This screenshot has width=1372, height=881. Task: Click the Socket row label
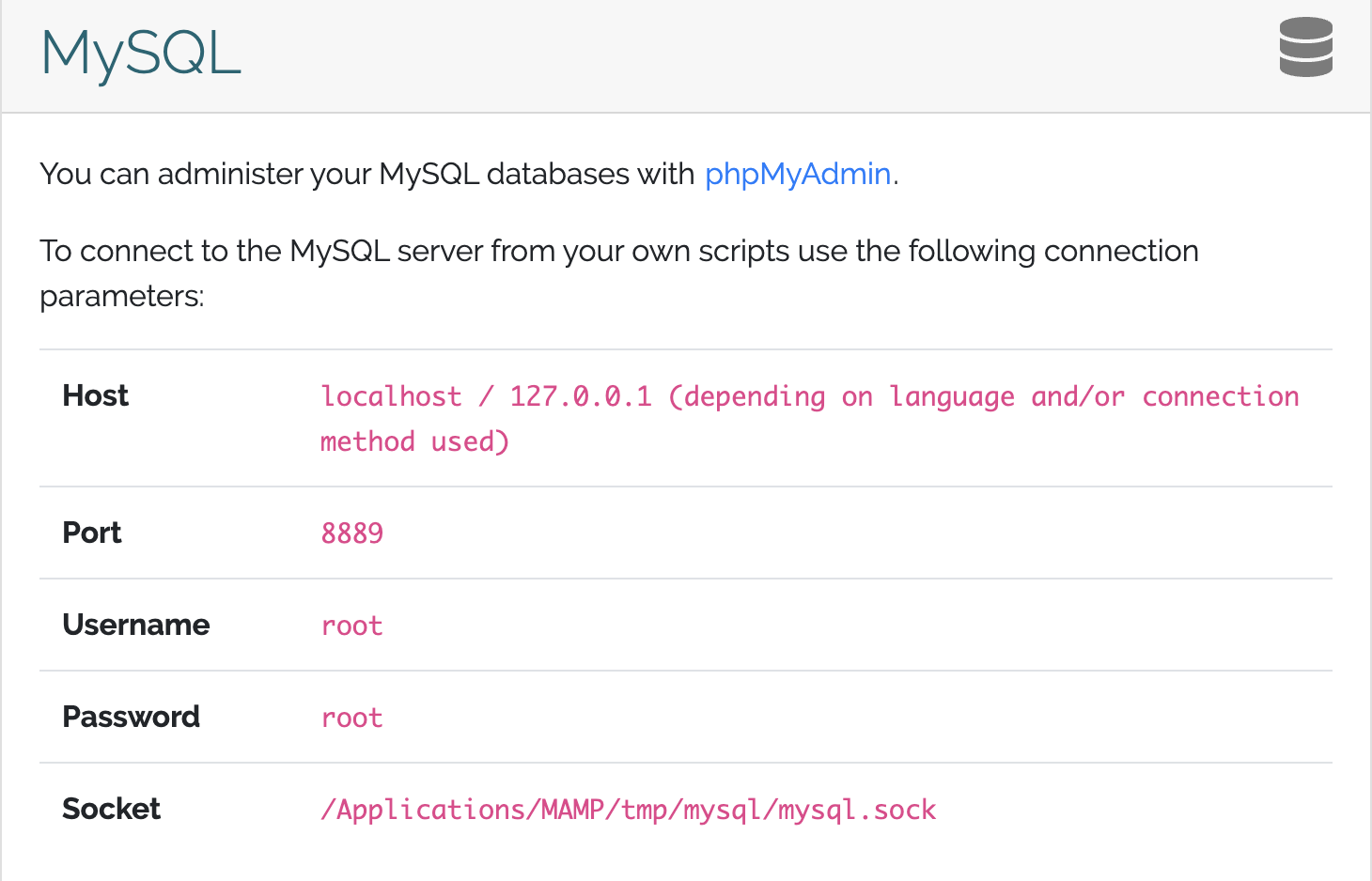[111, 809]
